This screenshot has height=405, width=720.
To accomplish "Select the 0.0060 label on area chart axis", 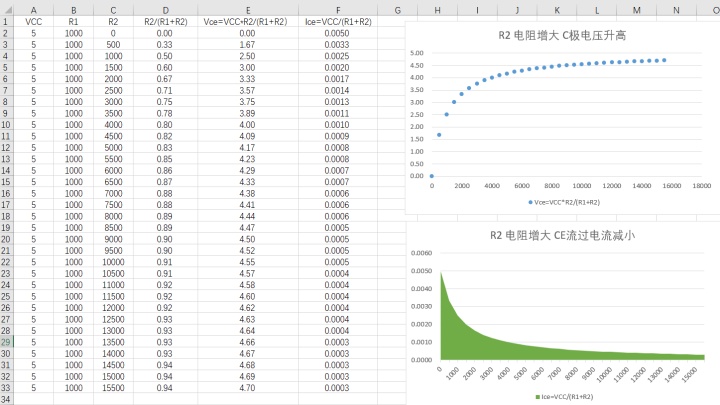I will click(423, 254).
